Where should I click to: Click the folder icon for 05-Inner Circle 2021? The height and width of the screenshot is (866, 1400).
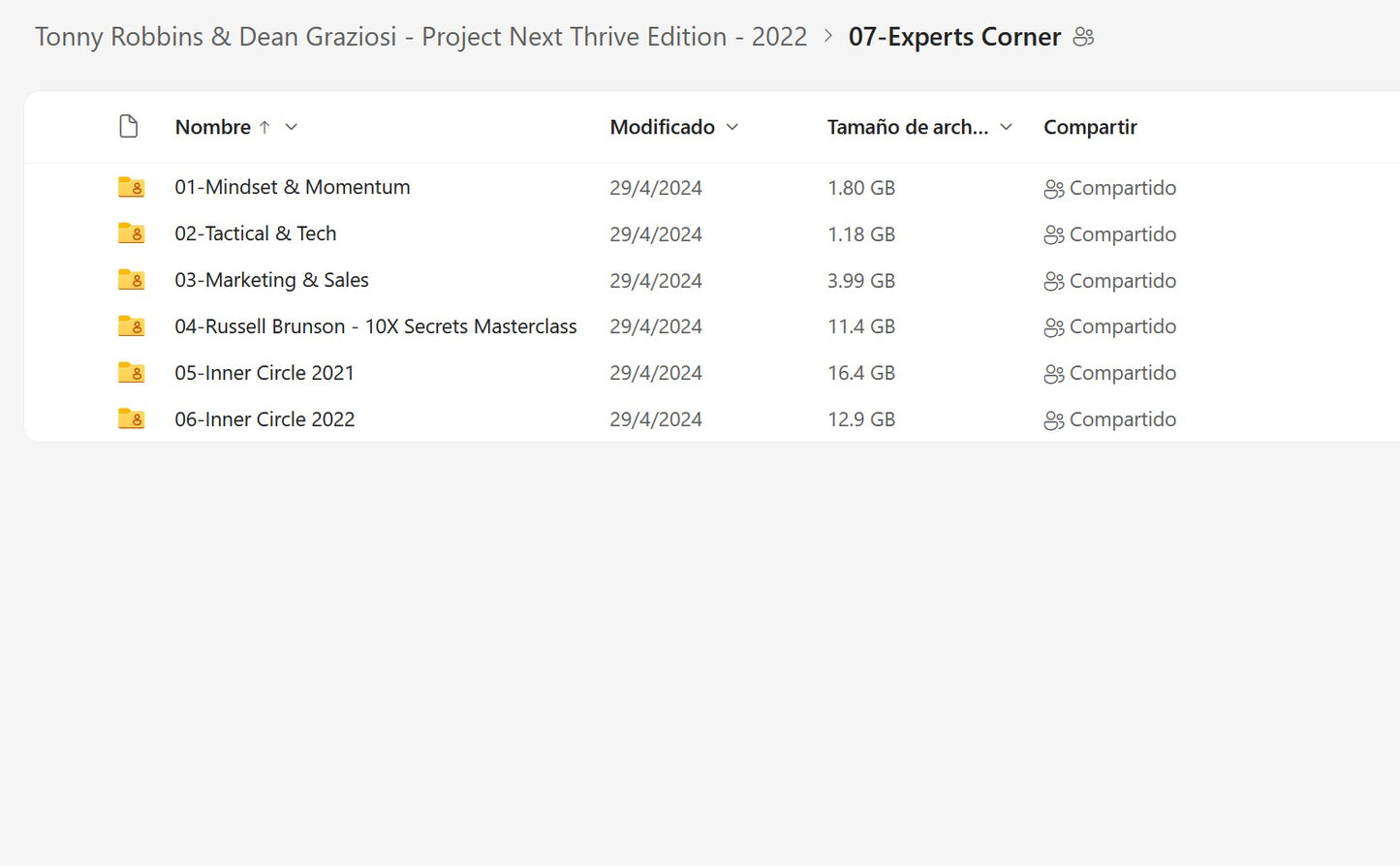coord(131,373)
